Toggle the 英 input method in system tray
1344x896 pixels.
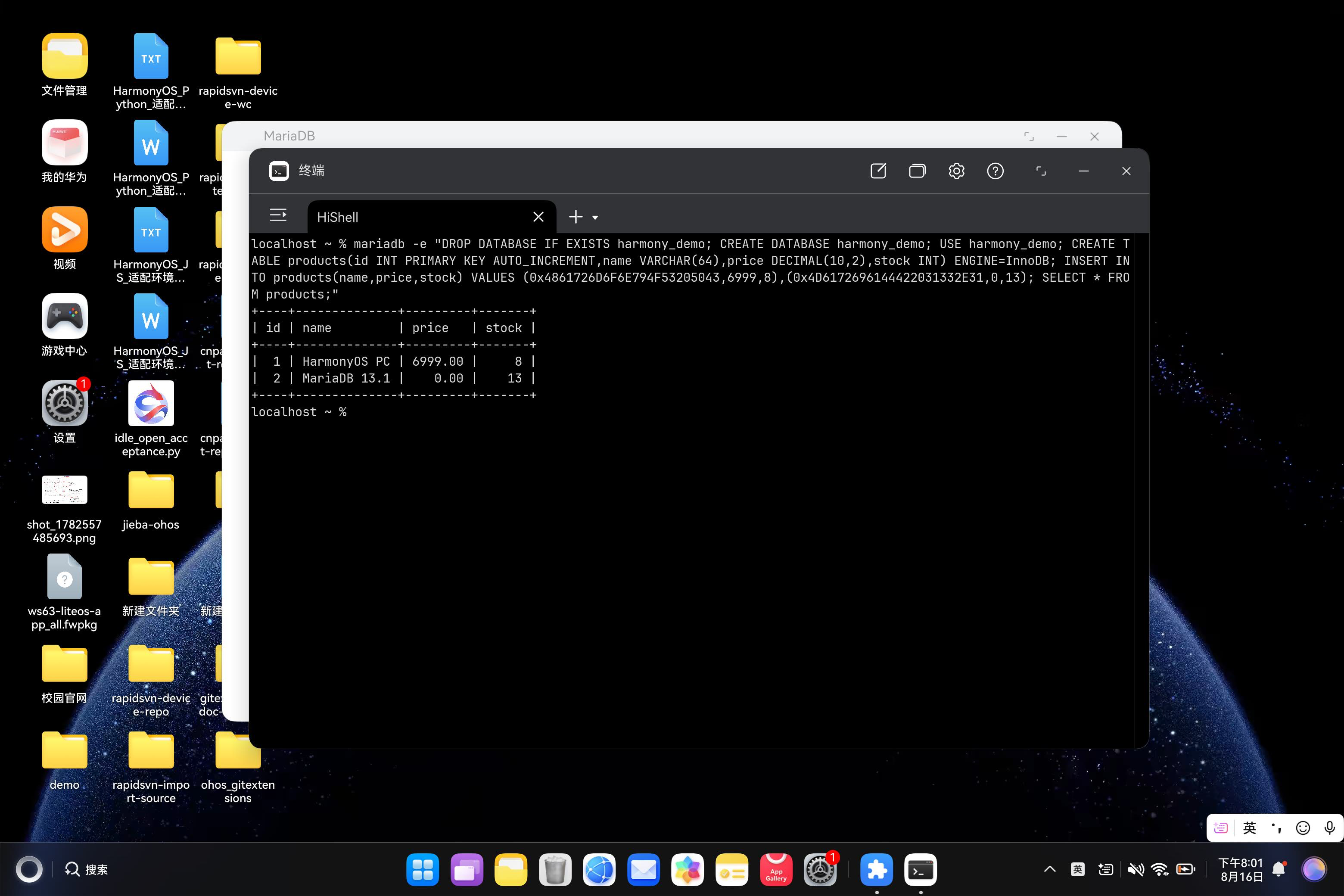pyautogui.click(x=1078, y=869)
